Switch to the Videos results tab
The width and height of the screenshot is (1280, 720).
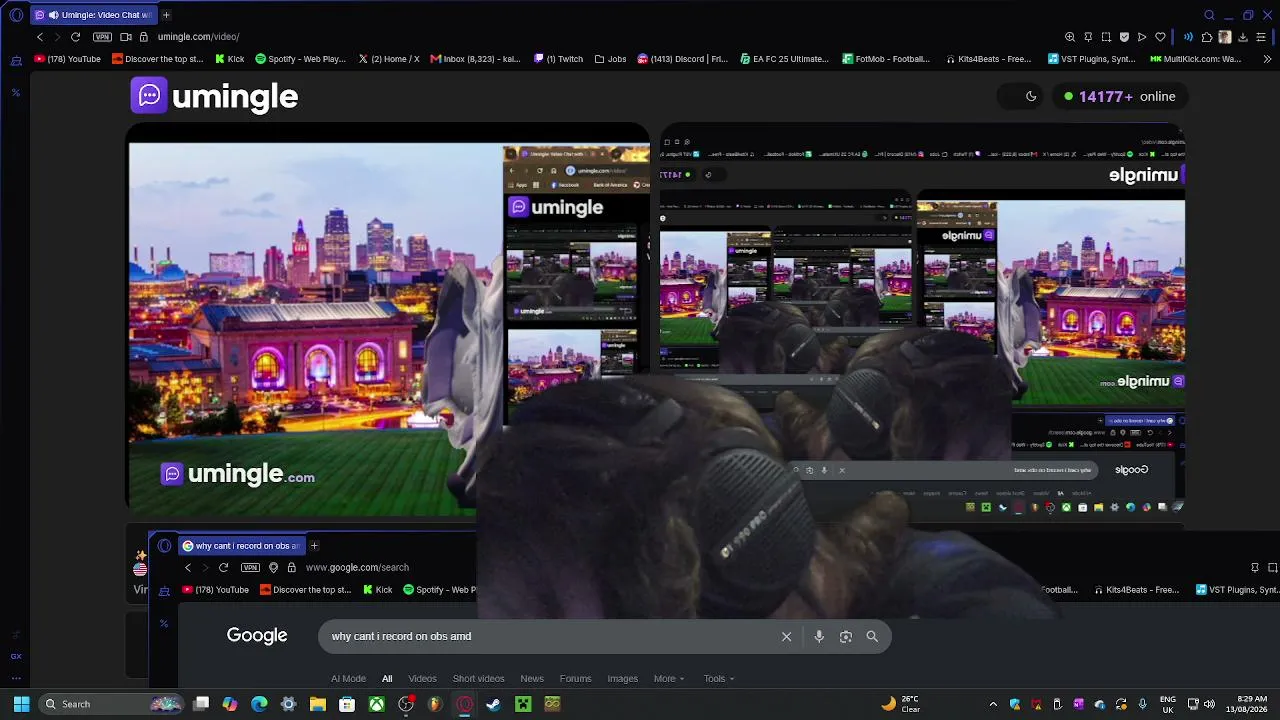(x=422, y=679)
